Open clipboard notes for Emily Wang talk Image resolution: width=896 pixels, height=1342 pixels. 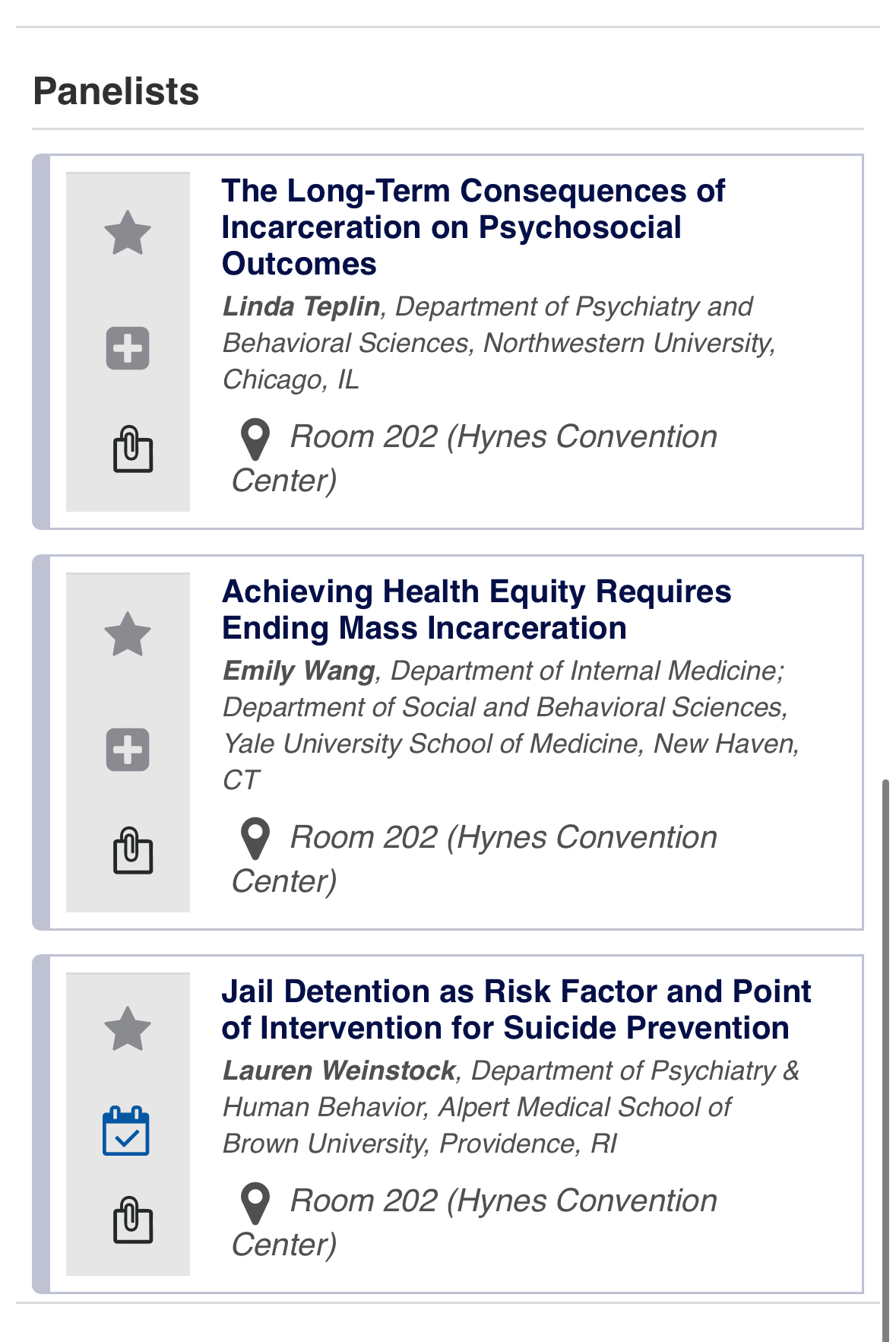[133, 851]
